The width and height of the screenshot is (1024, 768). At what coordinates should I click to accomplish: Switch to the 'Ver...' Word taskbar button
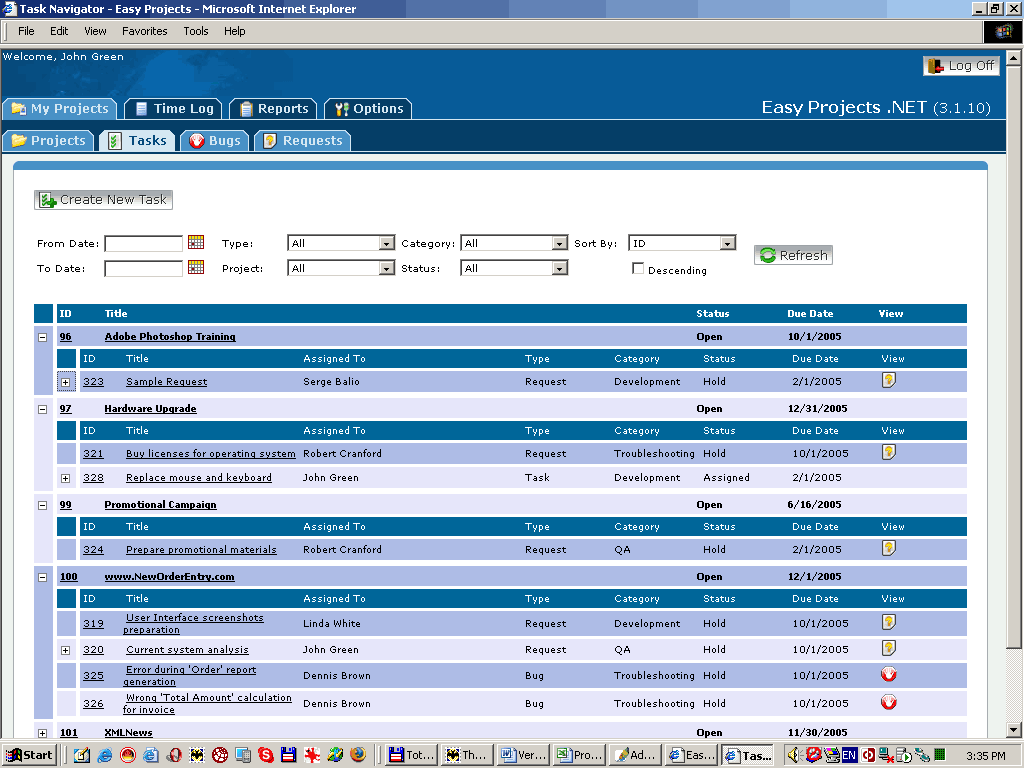524,756
